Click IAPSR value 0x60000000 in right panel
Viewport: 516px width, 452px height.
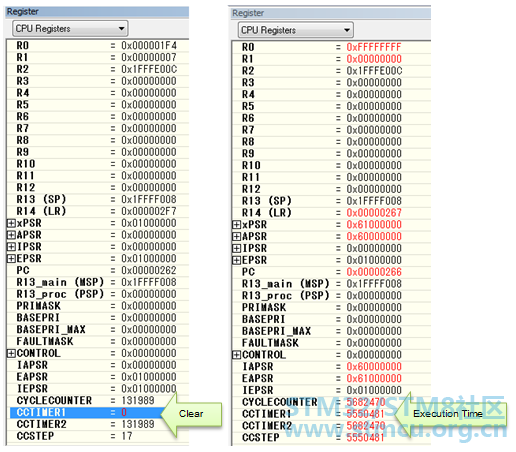pyautogui.click(x=374, y=367)
